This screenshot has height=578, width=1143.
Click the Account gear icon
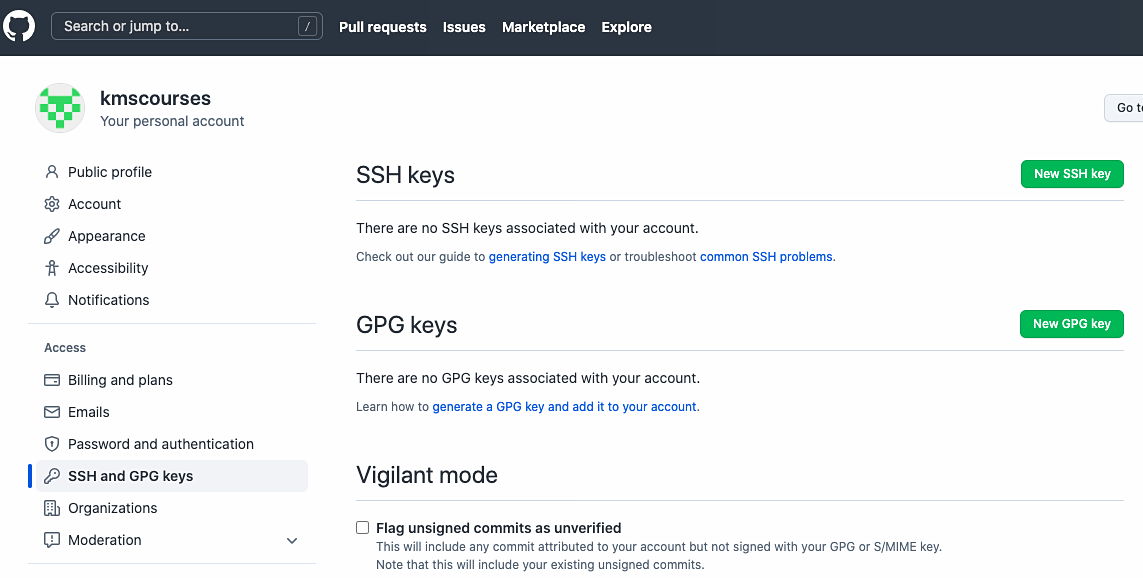51,204
